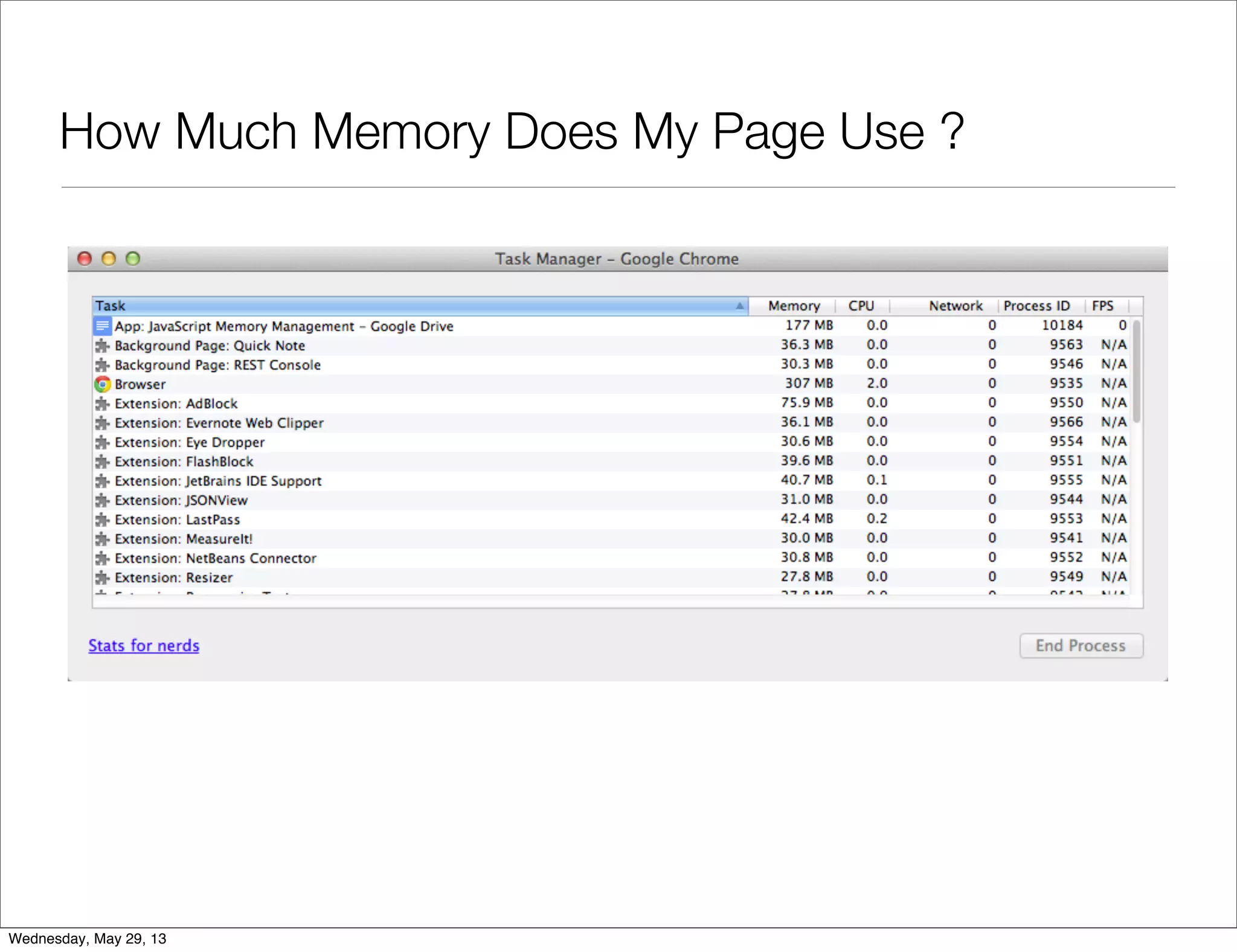Sort by the CPU column header
The width and height of the screenshot is (1237, 952).
[x=863, y=306]
